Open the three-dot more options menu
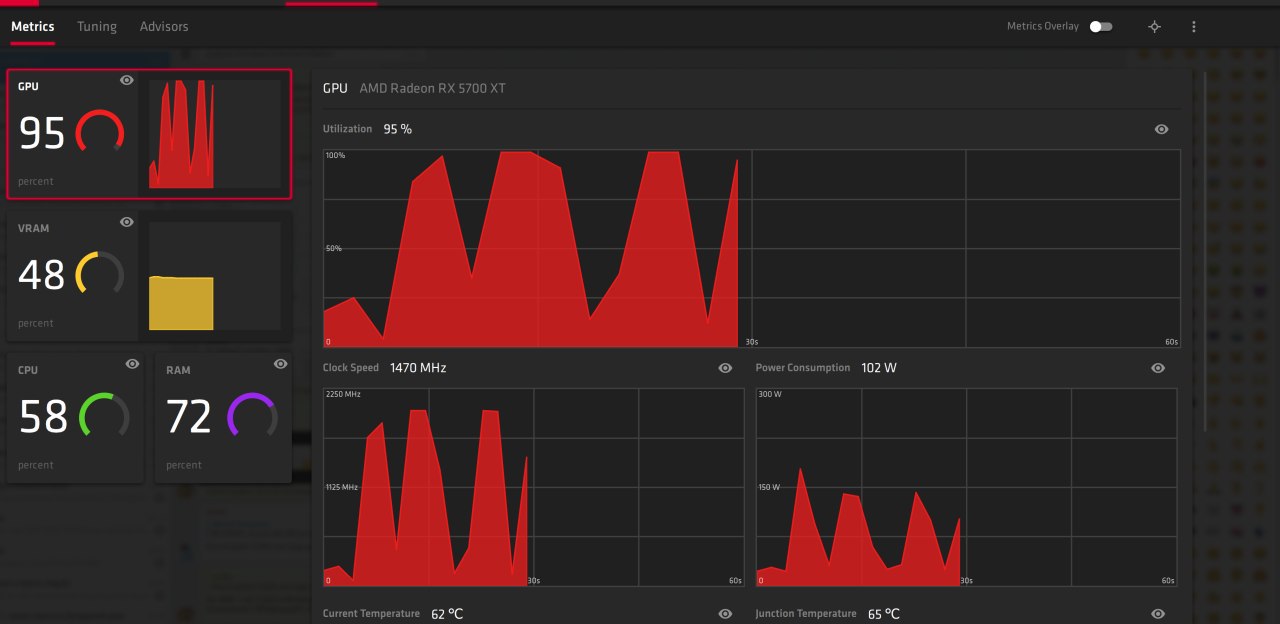 [x=1194, y=26]
